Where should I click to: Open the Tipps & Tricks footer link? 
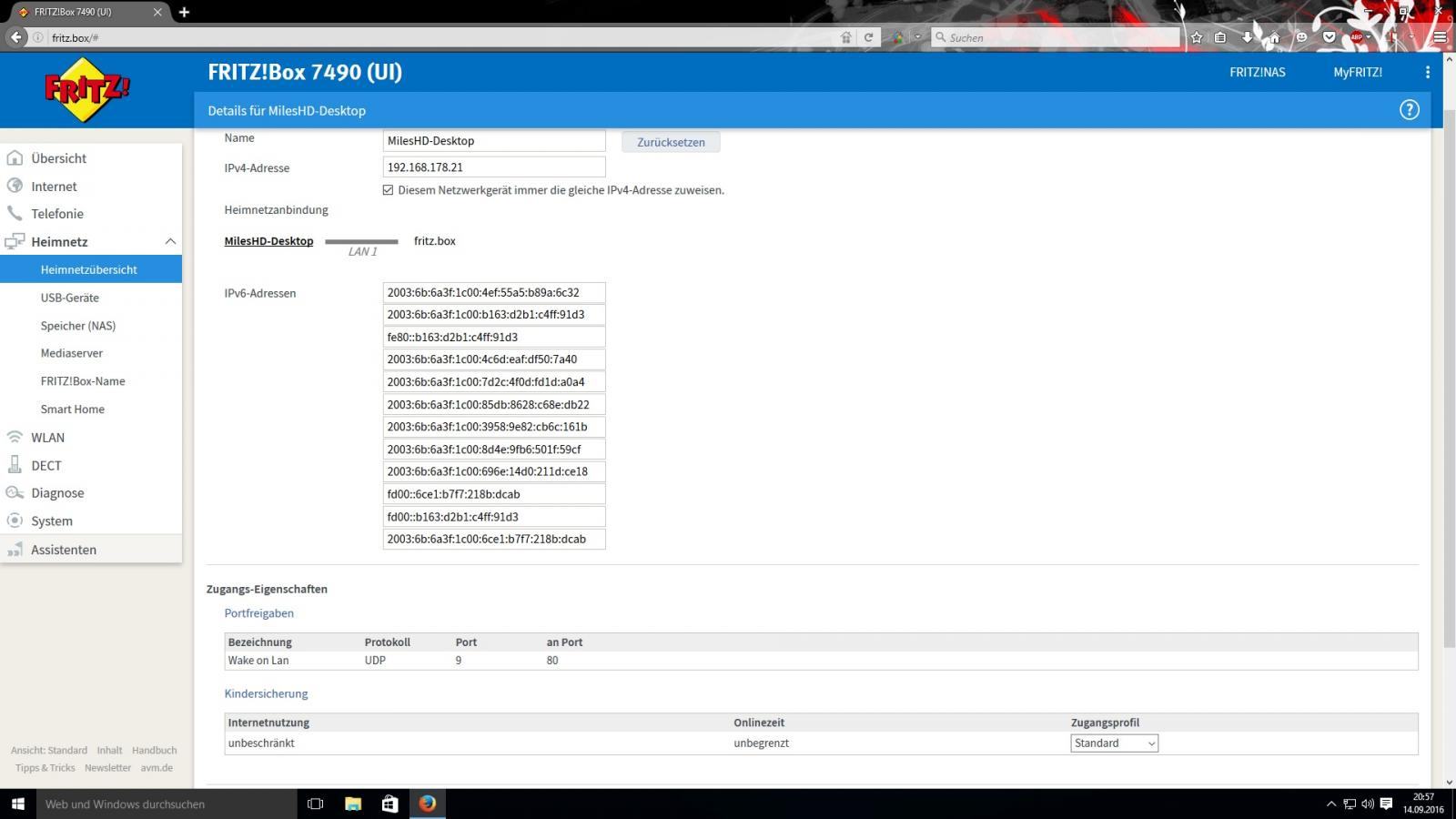45,768
